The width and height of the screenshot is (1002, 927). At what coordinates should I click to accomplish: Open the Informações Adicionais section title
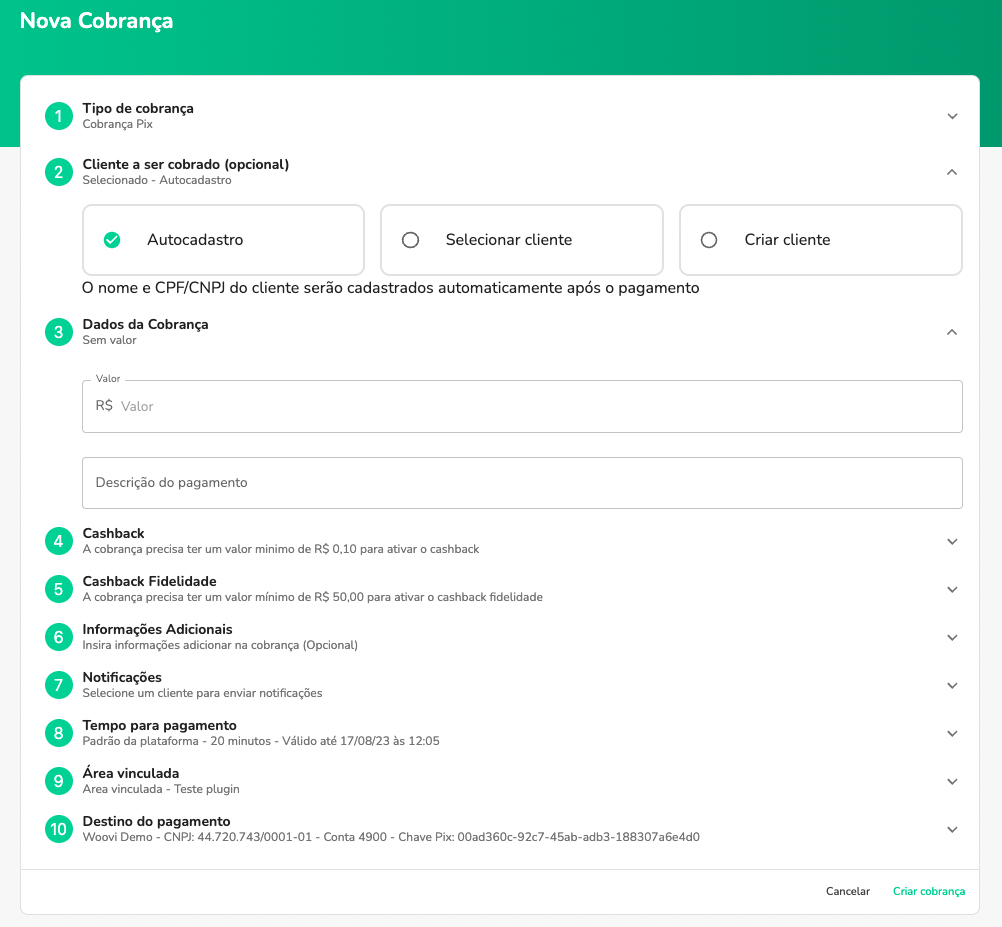click(157, 629)
